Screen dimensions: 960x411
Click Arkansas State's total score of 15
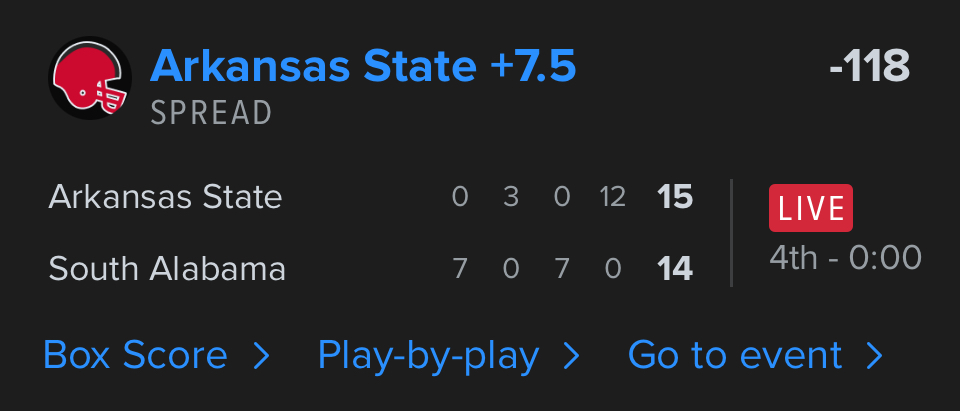[x=675, y=197]
